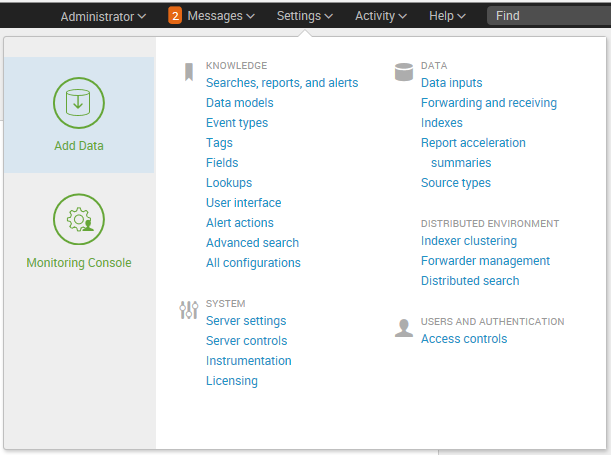611x455 pixels.
Task: Click the Knowledge bookmark icon
Action: [x=189, y=72]
